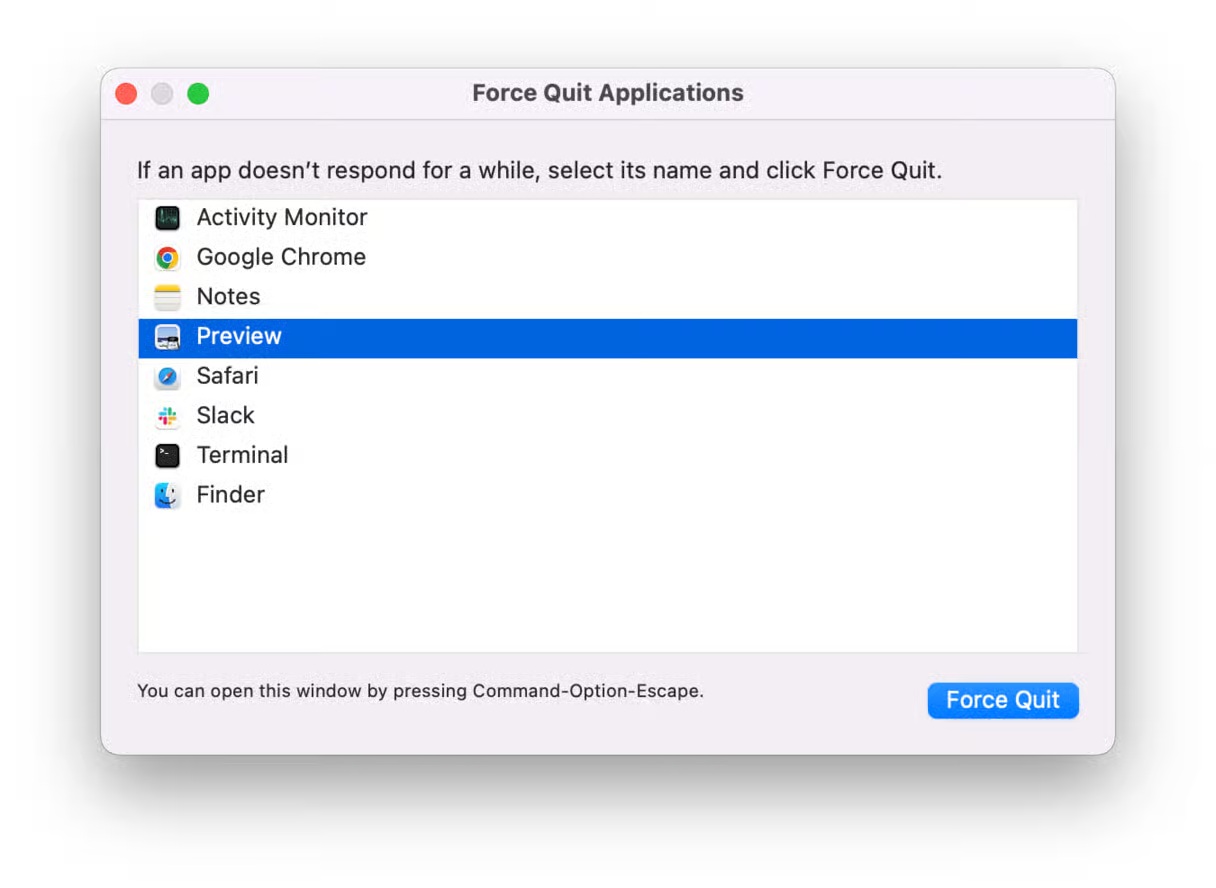Click empty white space in app list
This screenshot has height=888, width=1216.
[607, 580]
